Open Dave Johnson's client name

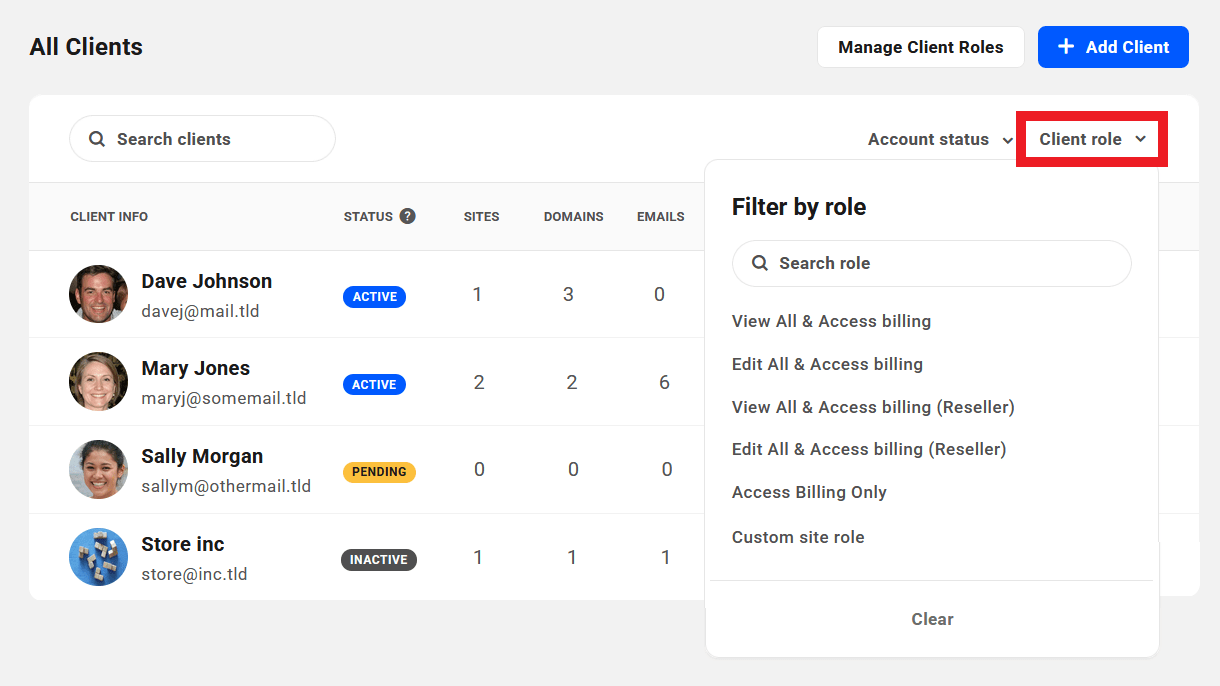click(x=207, y=281)
